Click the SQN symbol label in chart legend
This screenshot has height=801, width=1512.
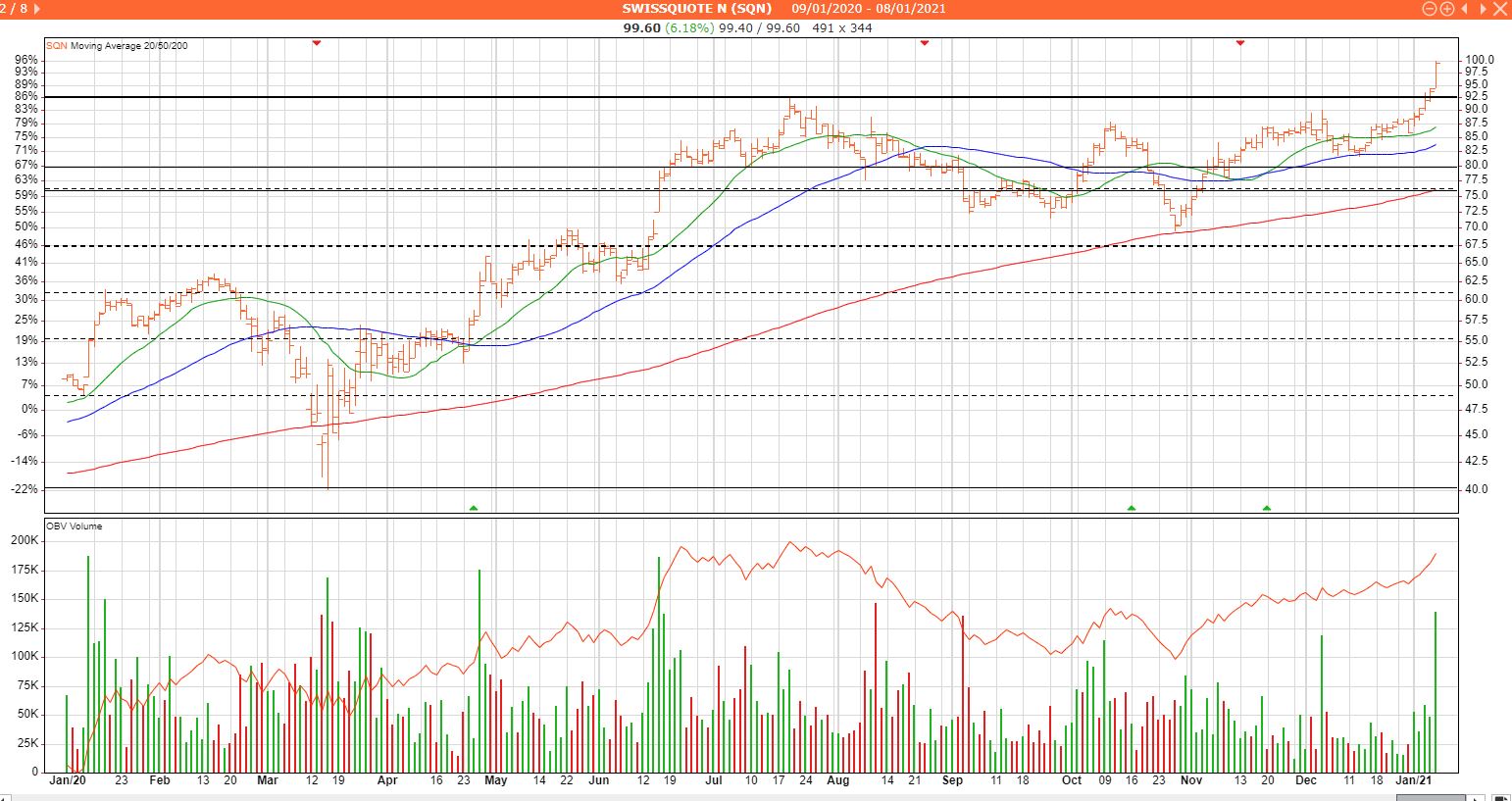click(57, 46)
